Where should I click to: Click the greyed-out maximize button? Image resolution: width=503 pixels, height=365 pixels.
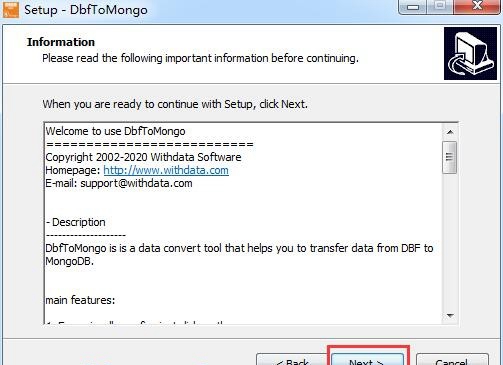pyautogui.click(x=440, y=6)
